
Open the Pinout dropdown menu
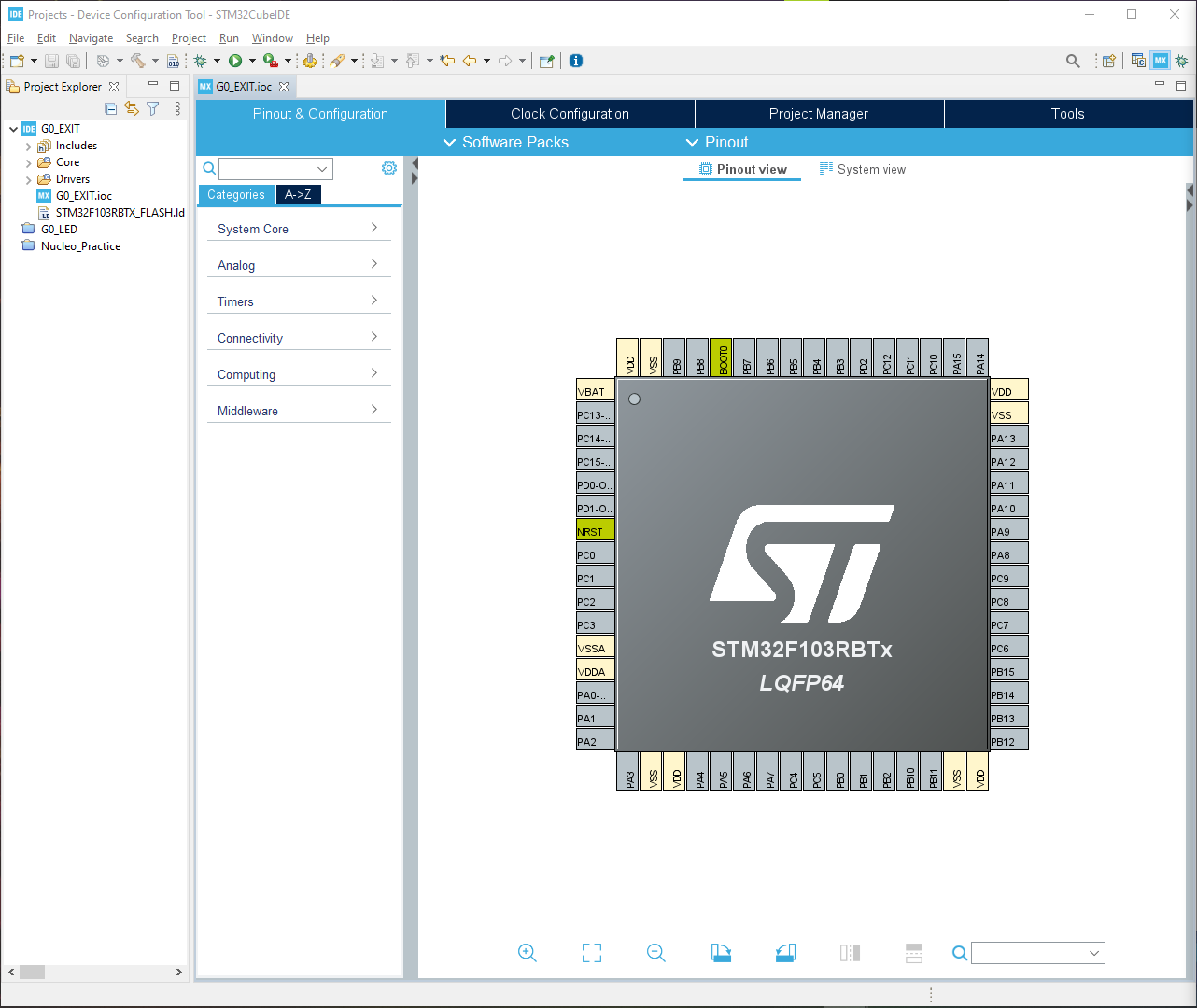coord(717,142)
